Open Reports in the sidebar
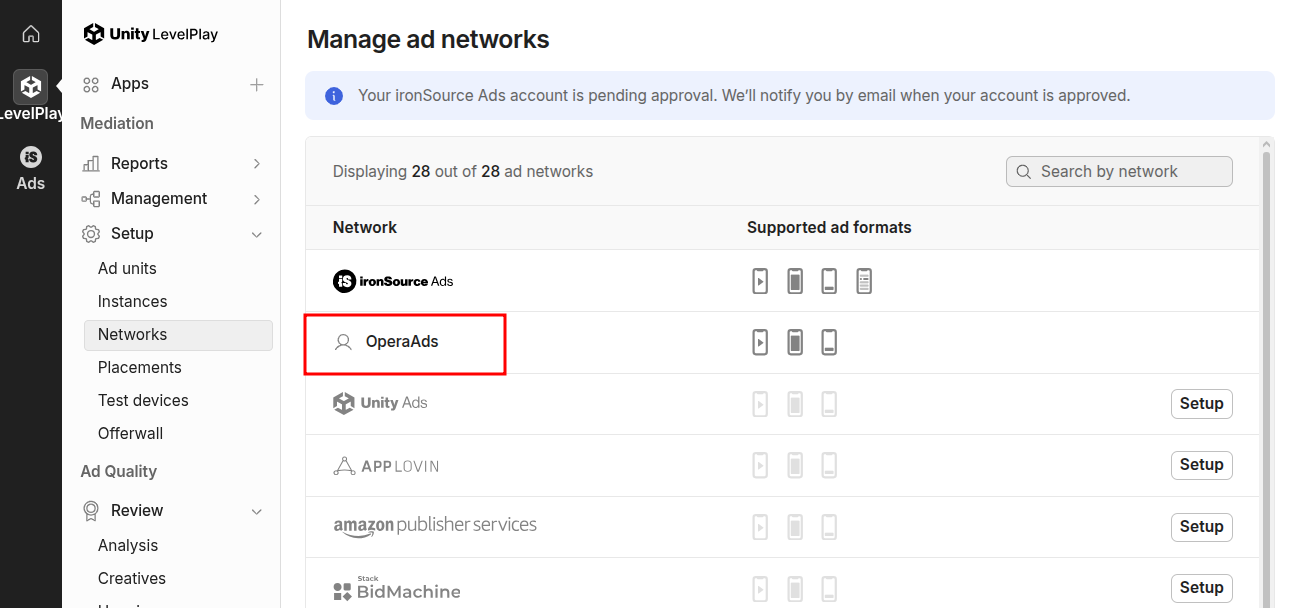This screenshot has height=608, width=1294. tap(139, 163)
